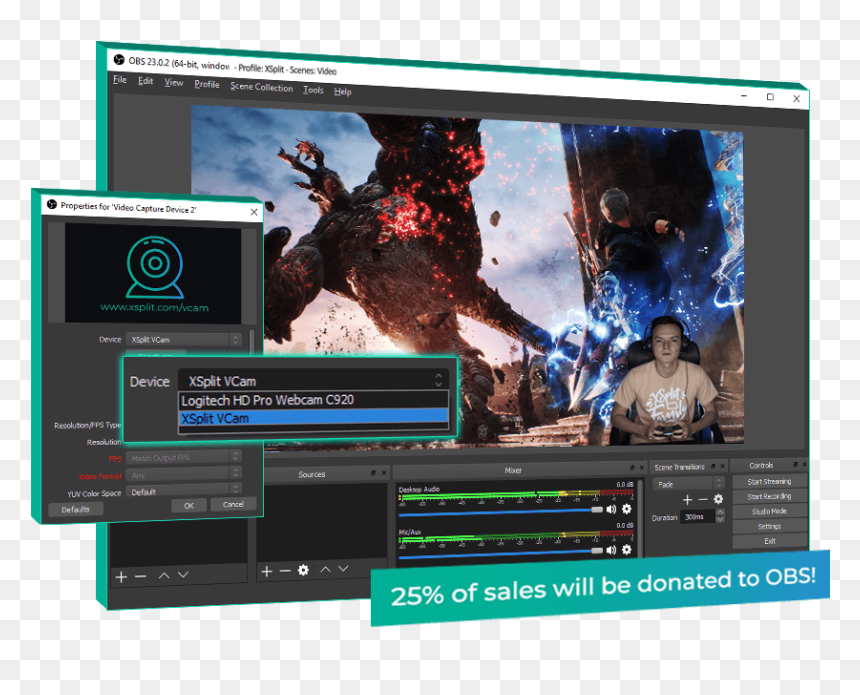The width and height of the screenshot is (860, 695).
Task: Remove source with minus icon
Action: (x=285, y=571)
